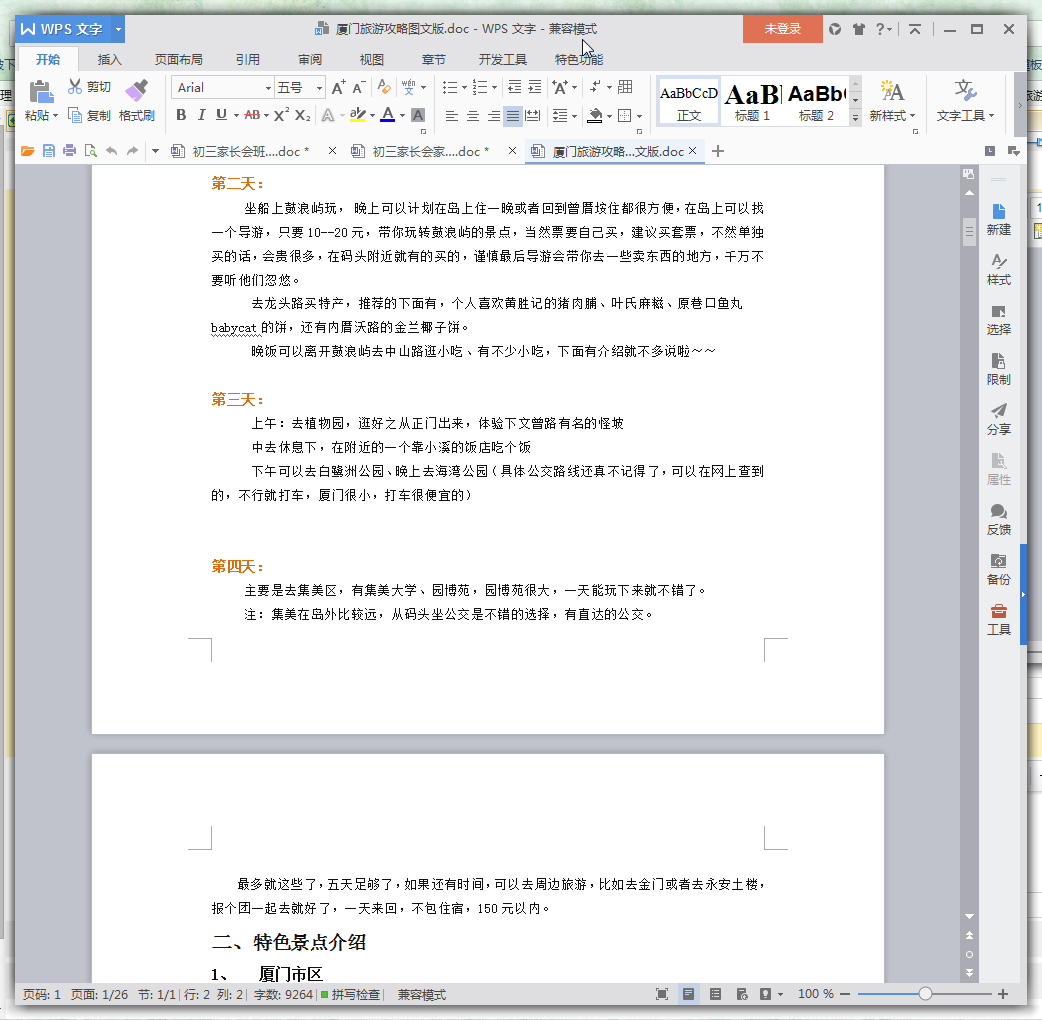Increase paragraph indent

pyautogui.click(x=535, y=87)
